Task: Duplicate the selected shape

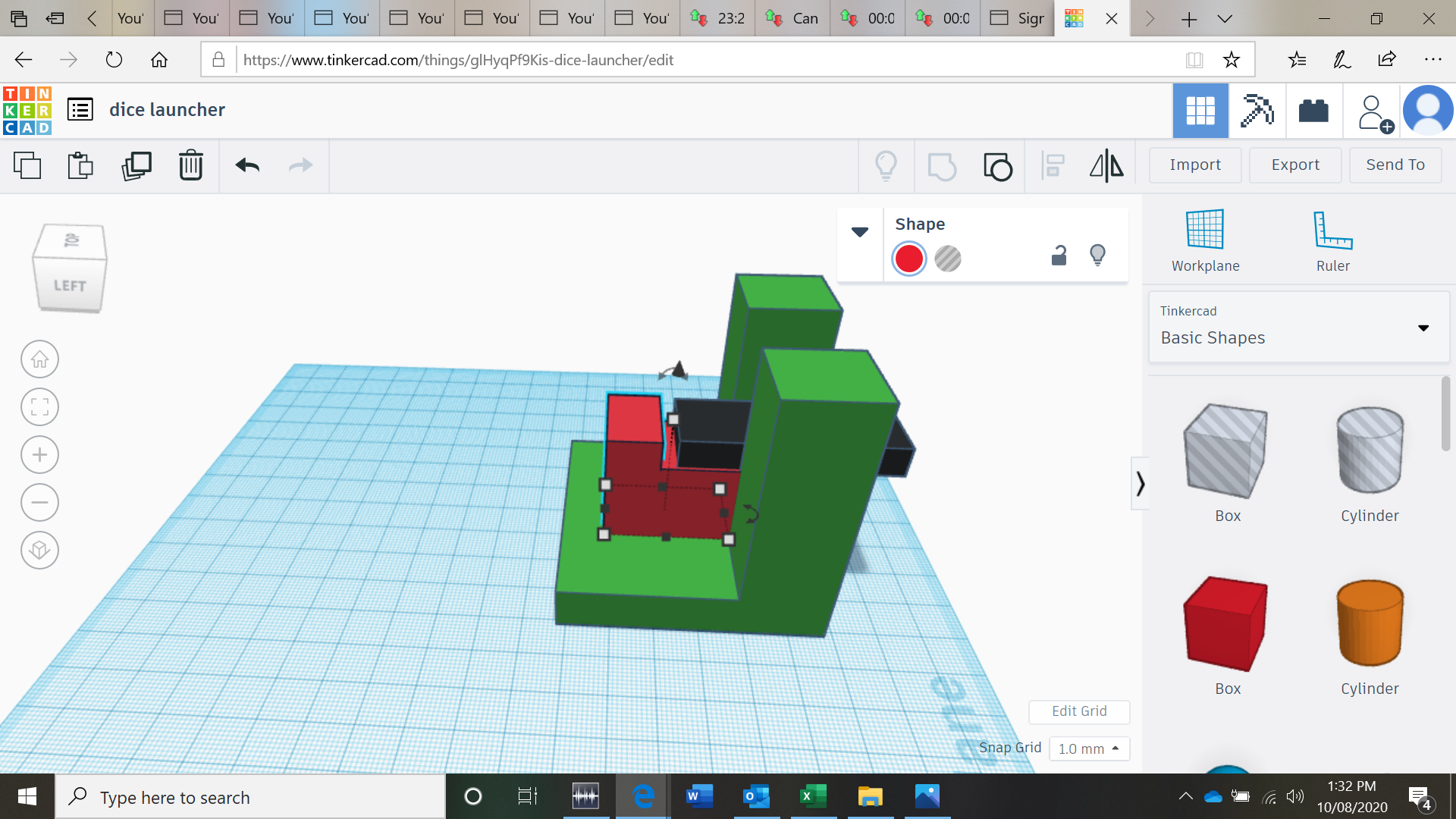Action: pos(136,165)
